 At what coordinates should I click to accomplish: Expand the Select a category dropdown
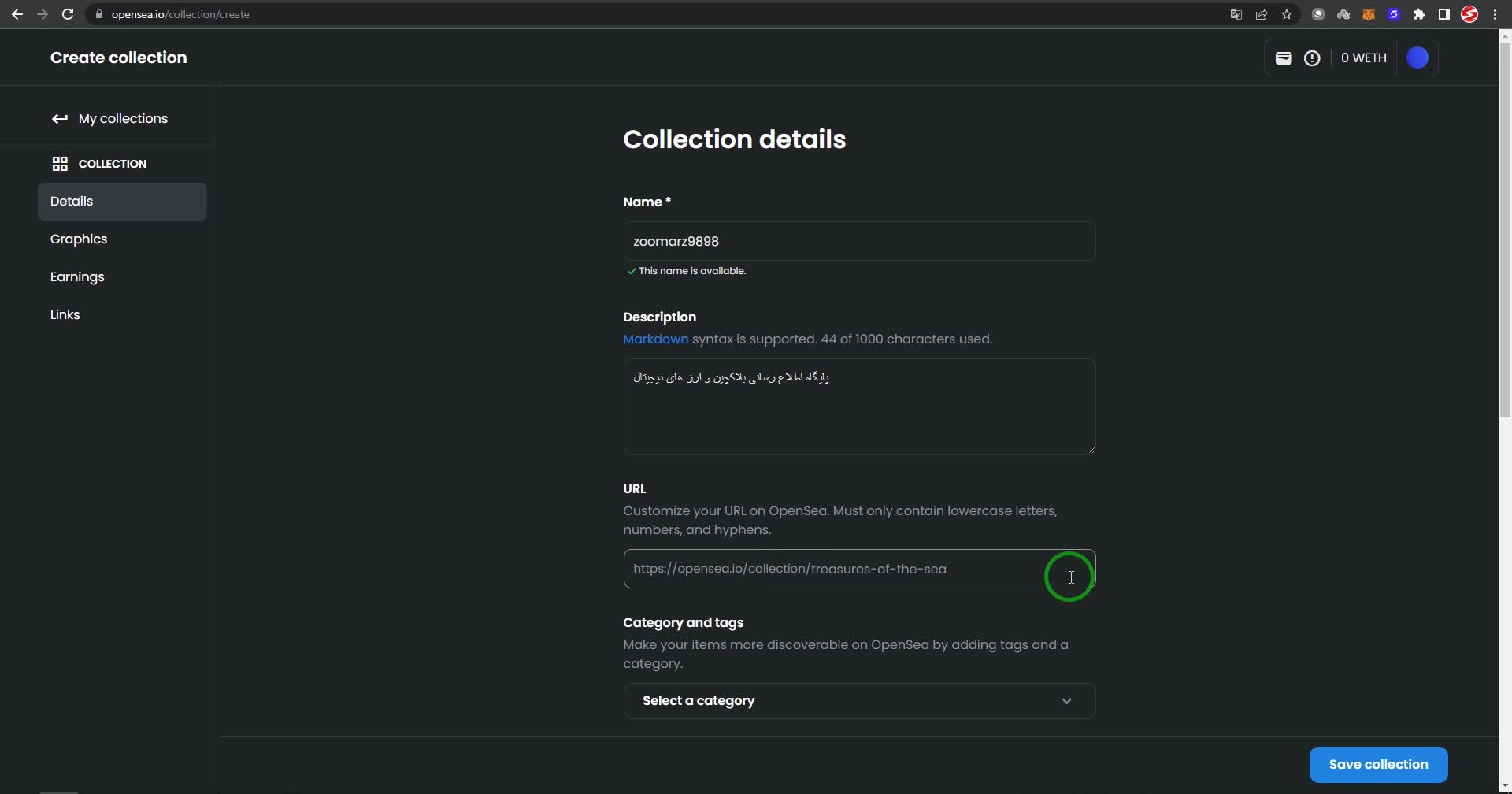[858, 701]
